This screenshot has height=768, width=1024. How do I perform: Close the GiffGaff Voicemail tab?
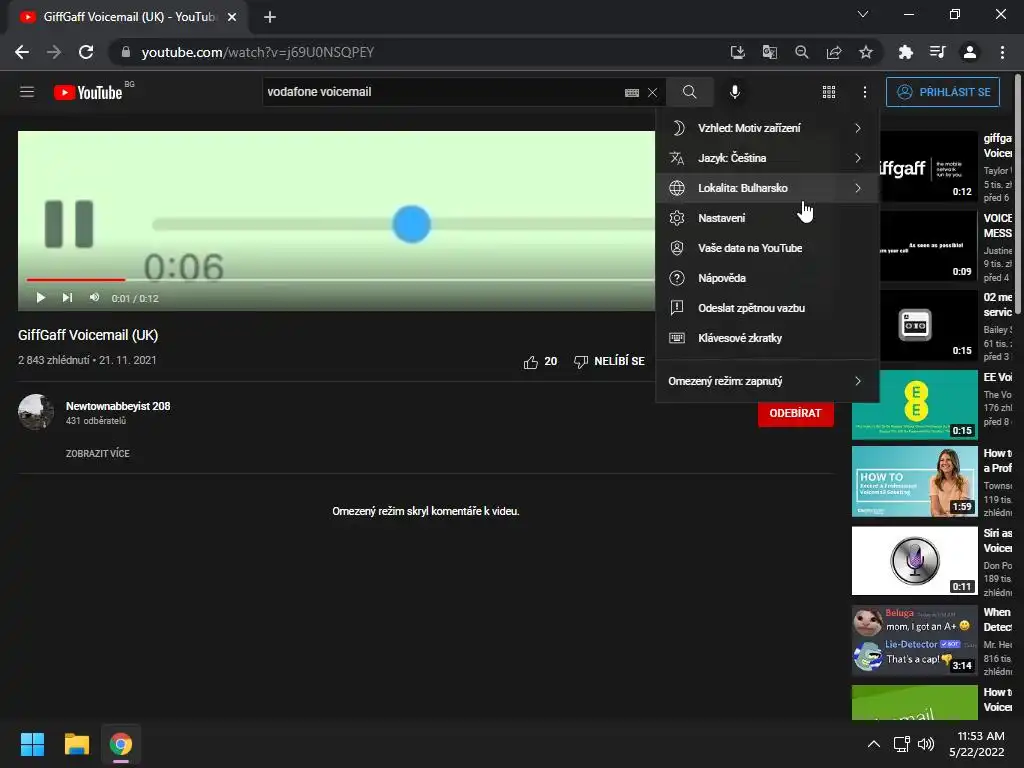[232, 17]
